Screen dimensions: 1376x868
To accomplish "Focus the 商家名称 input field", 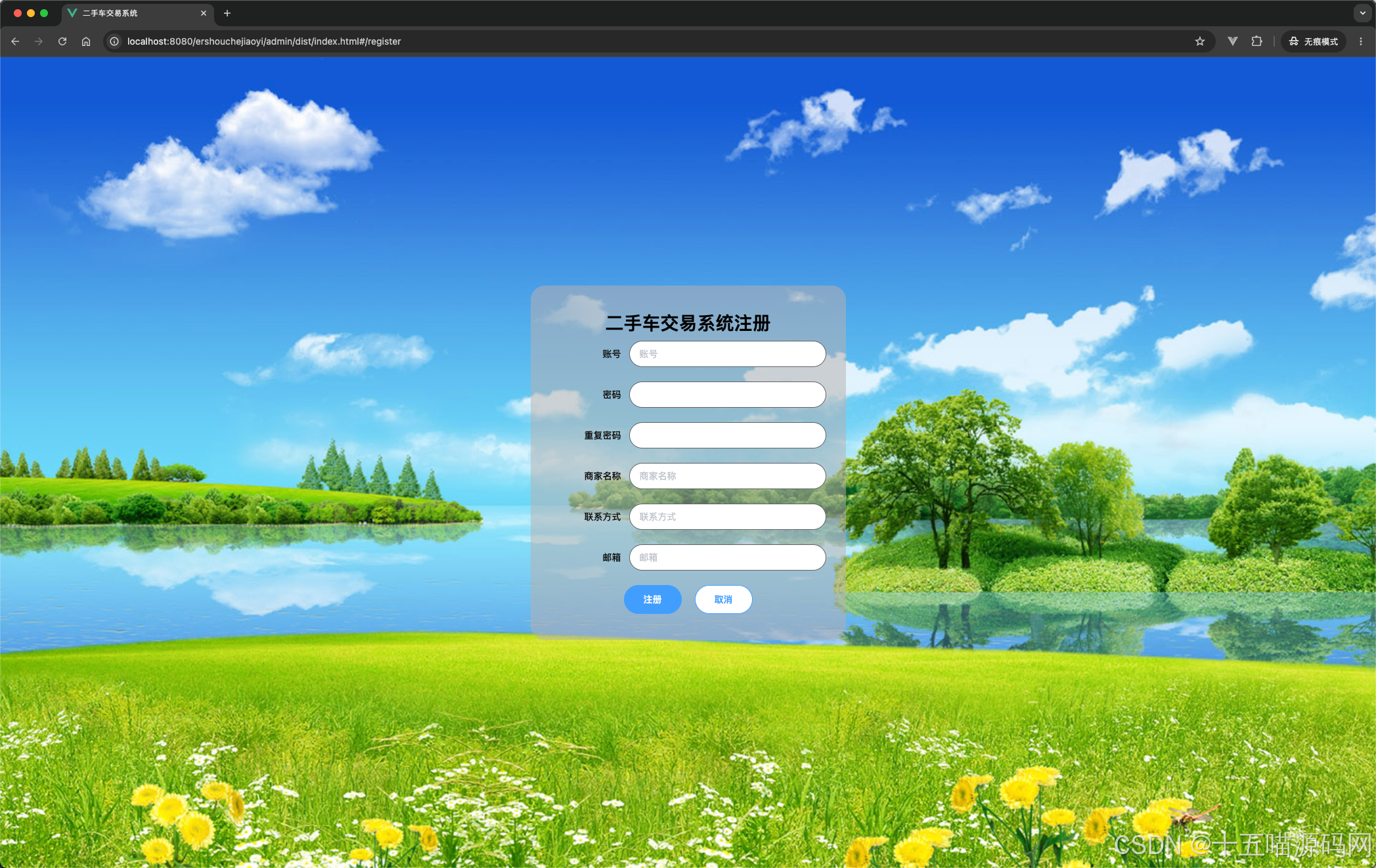I will (x=728, y=476).
